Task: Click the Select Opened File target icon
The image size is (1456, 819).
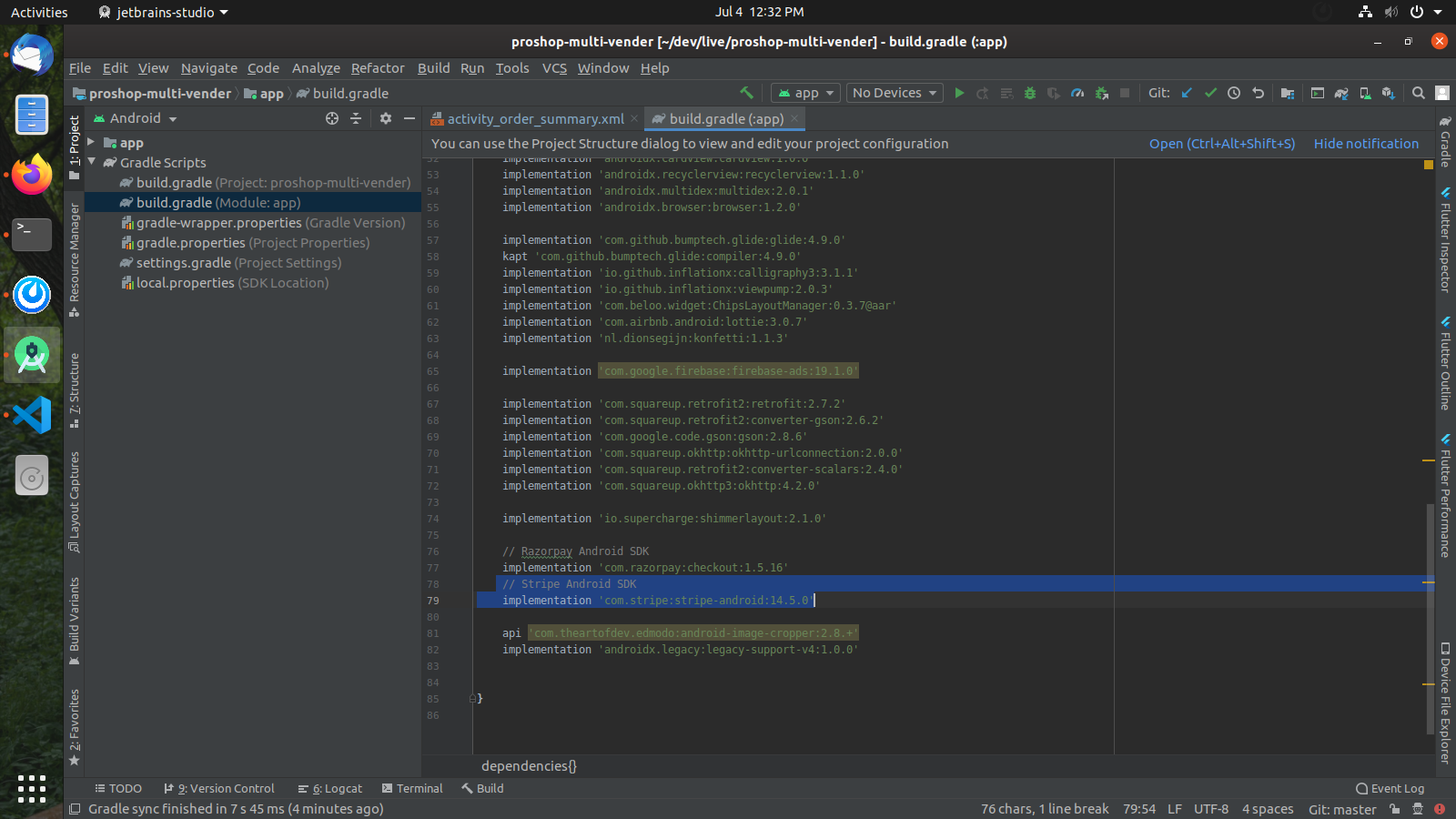Action: tap(332, 118)
